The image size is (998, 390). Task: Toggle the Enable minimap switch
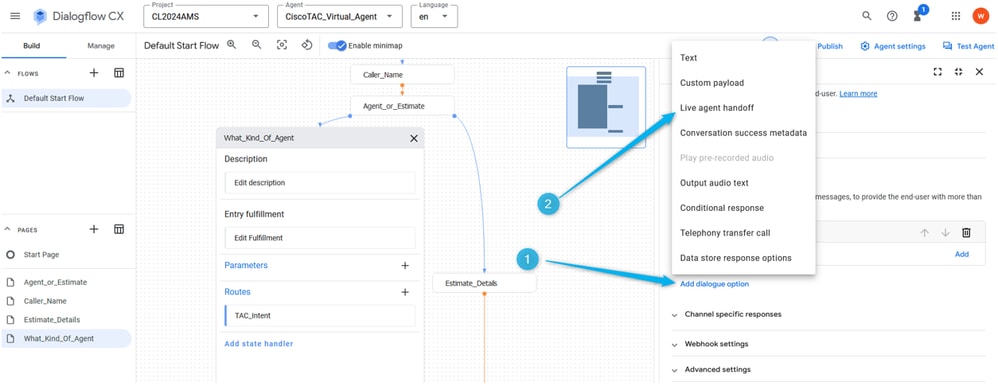[x=337, y=46]
